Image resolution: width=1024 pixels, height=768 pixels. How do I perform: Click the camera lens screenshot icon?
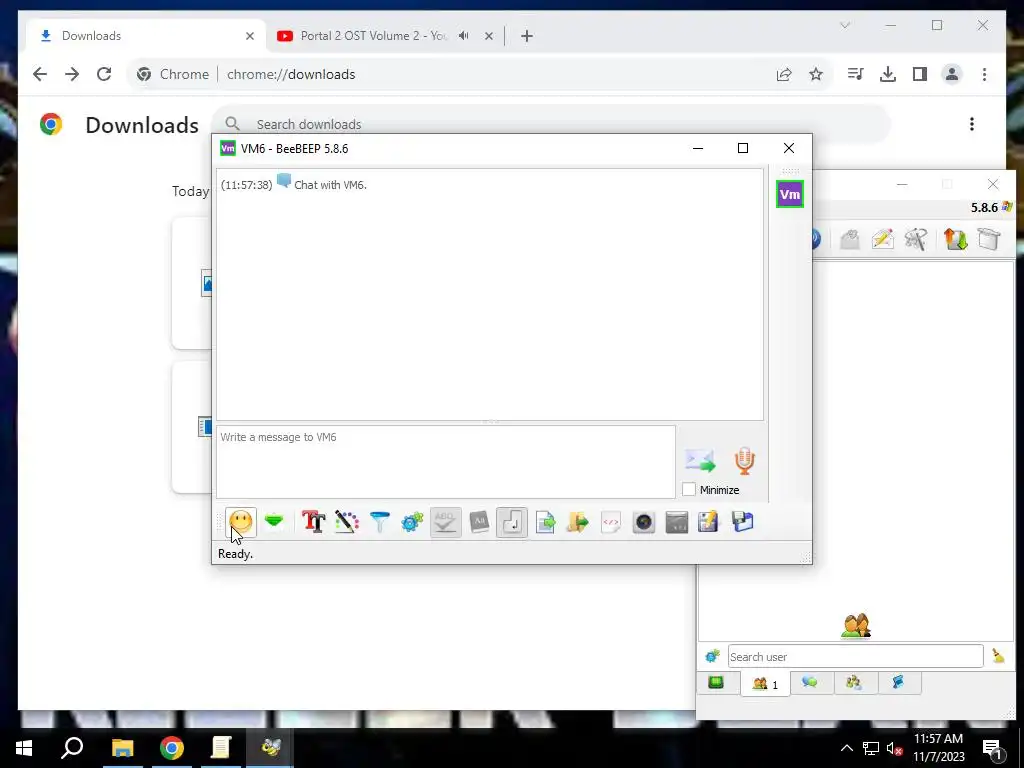pos(643,522)
